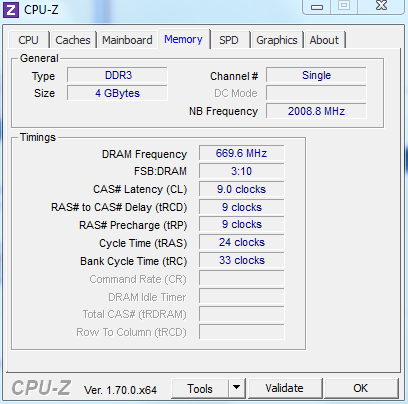This screenshot has width=408, height=404.
Task: Open the Caches tab
Action: pos(73,40)
